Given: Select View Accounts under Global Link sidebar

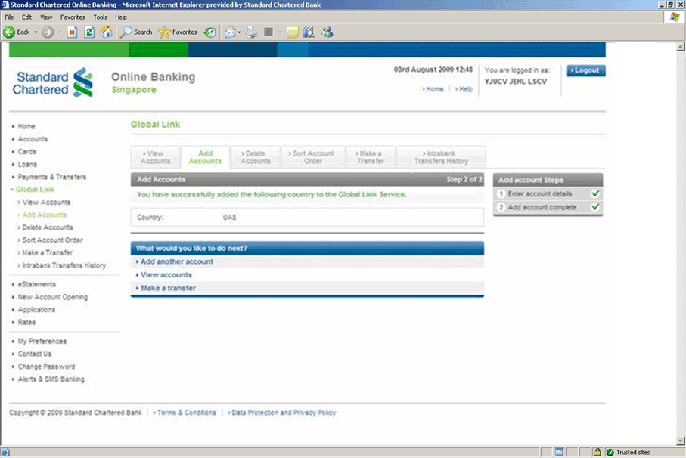Looking at the screenshot, I should (x=46, y=202).
